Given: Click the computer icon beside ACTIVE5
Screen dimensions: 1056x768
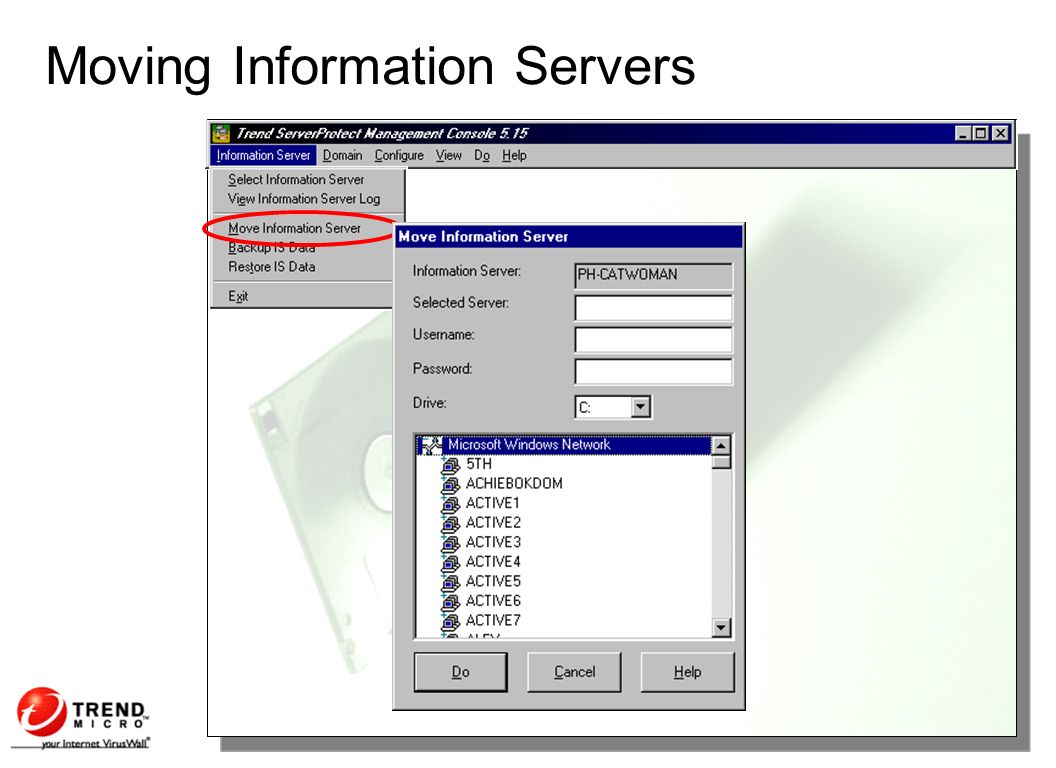Looking at the screenshot, I should (x=450, y=582).
